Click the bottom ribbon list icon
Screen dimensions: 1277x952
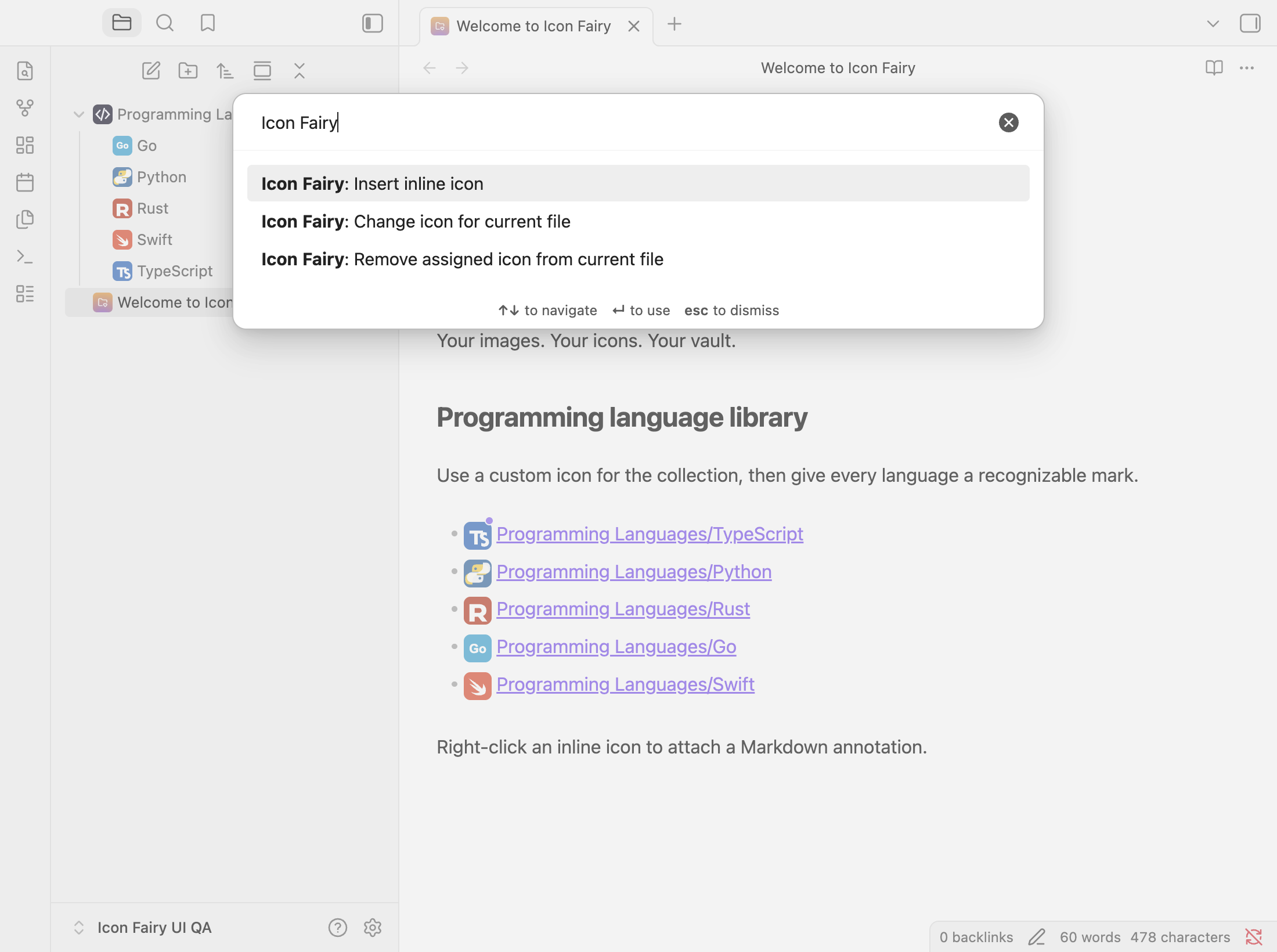[25, 294]
